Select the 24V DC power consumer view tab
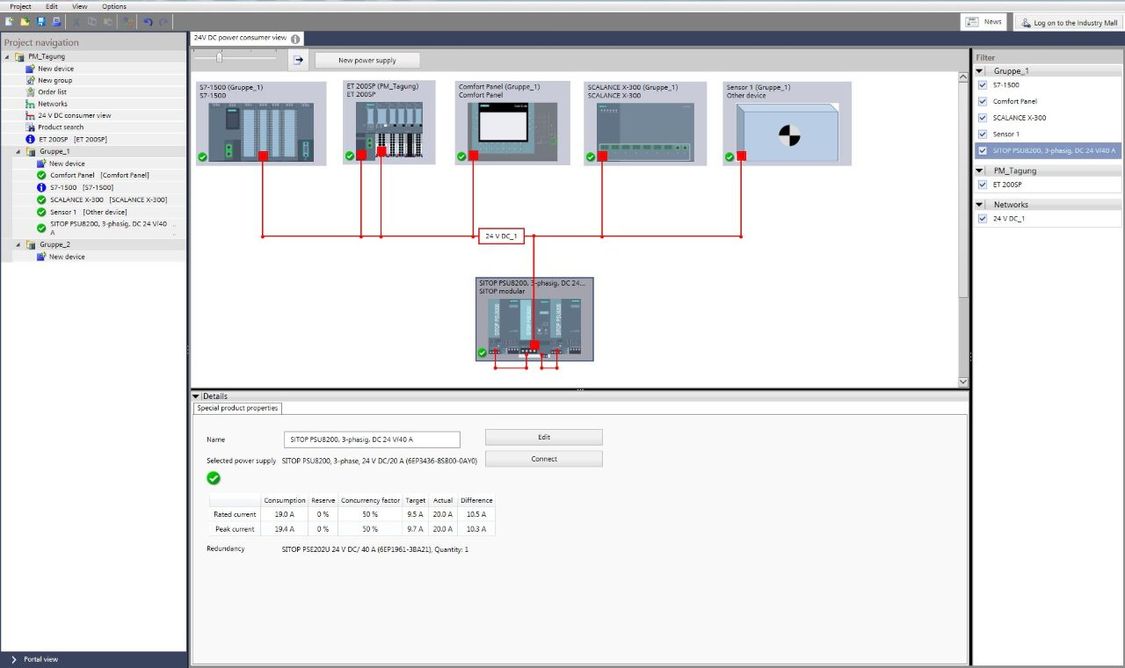 pos(247,38)
